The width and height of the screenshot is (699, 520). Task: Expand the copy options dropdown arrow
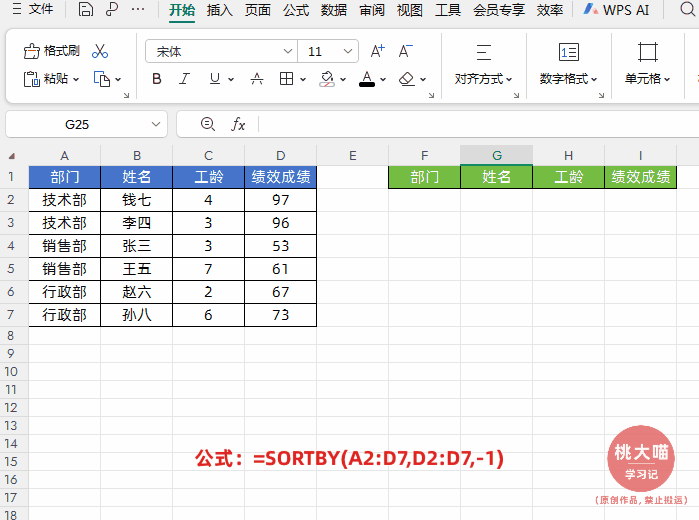pos(118,79)
